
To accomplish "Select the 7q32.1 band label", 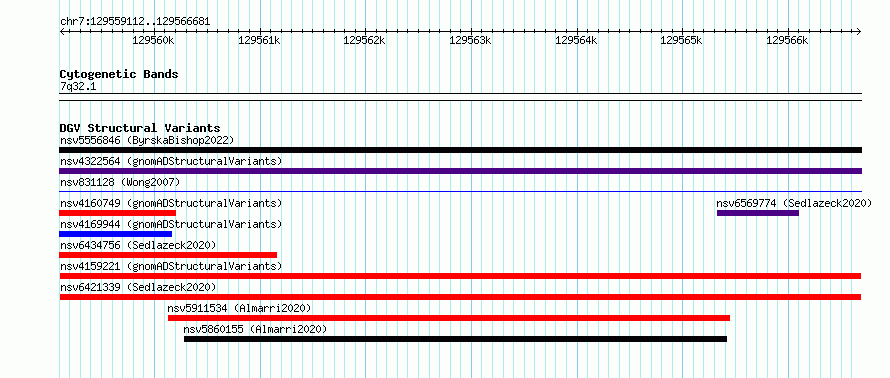I will point(78,86).
